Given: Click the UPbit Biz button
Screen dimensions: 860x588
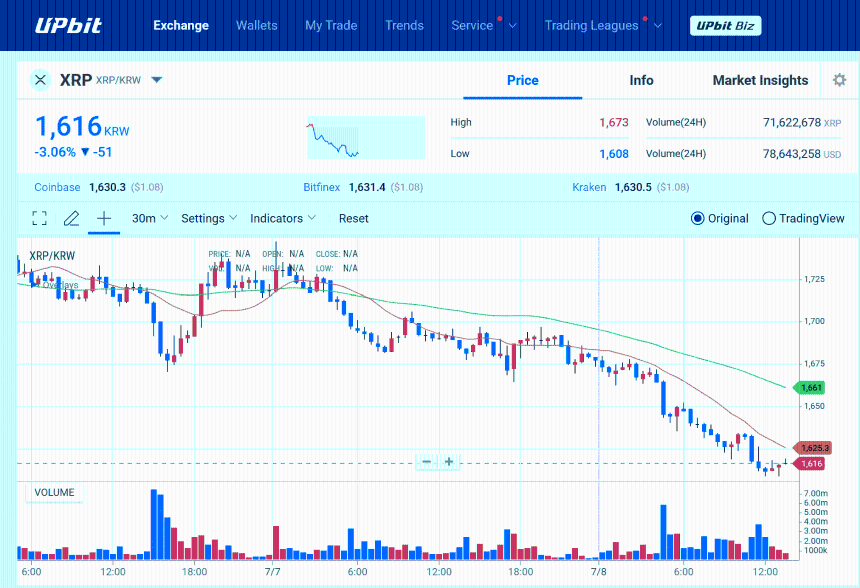Looking at the screenshot, I should [725, 26].
